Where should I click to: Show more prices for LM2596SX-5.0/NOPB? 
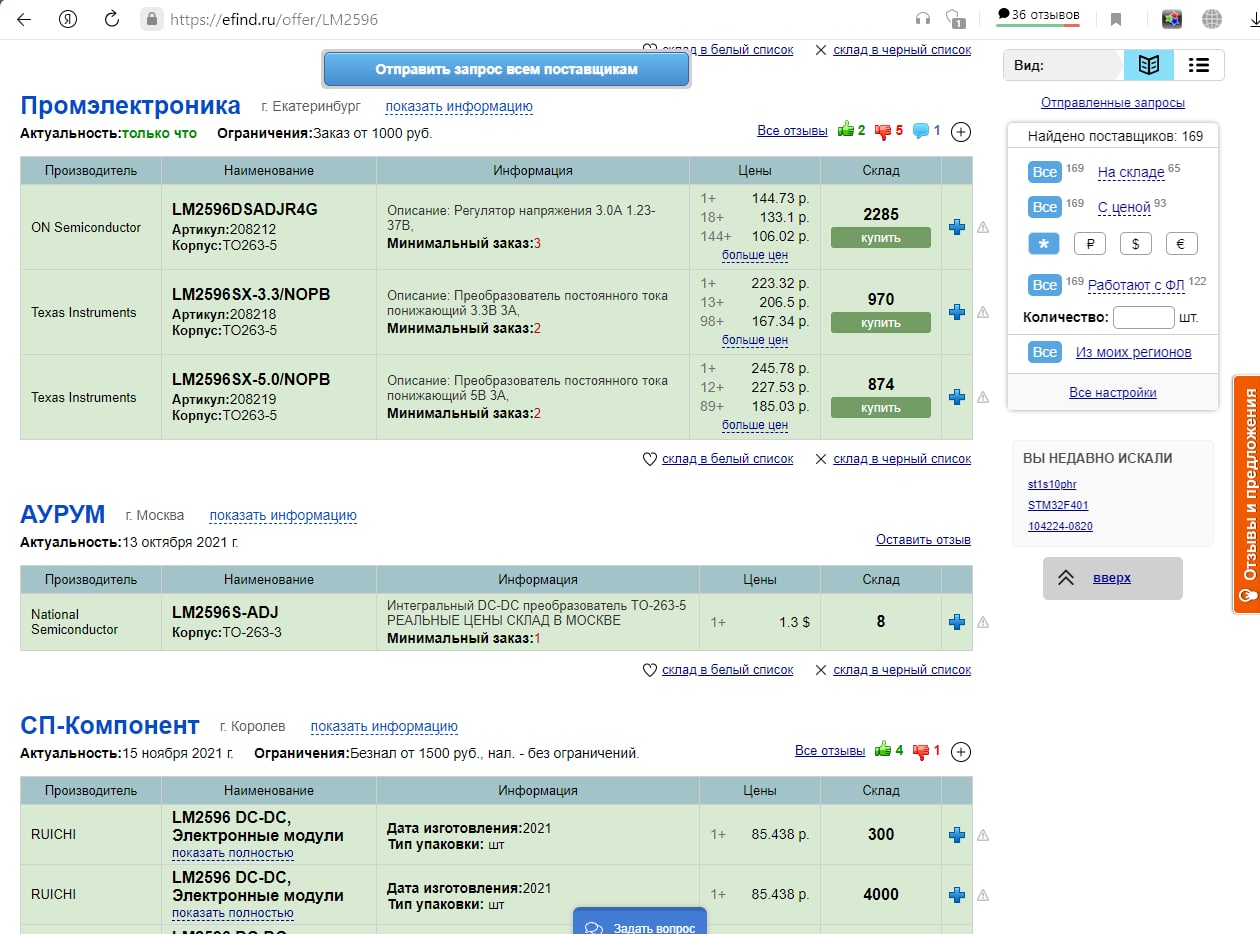click(755, 425)
